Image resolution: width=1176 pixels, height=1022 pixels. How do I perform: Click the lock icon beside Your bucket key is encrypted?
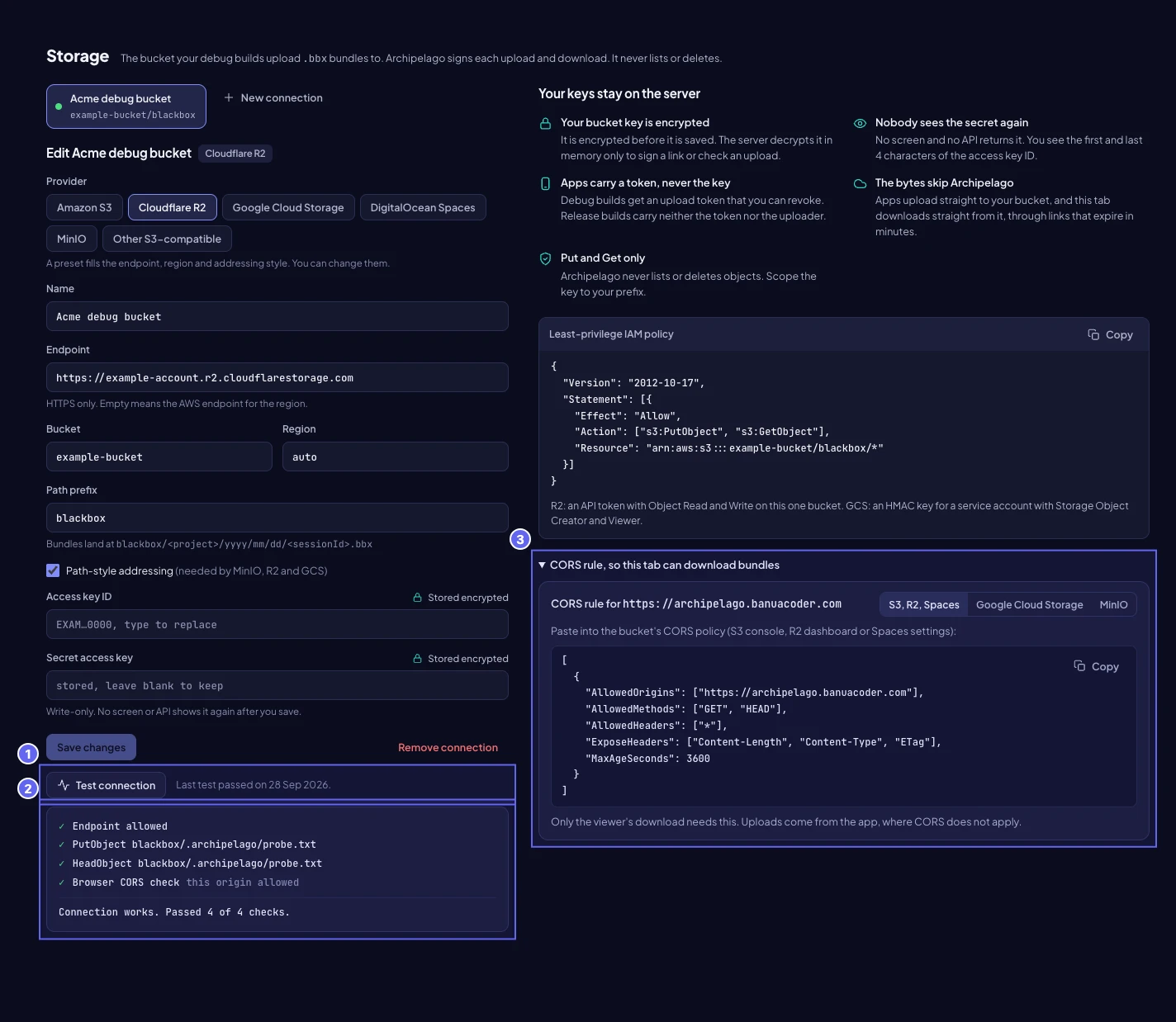coord(545,123)
